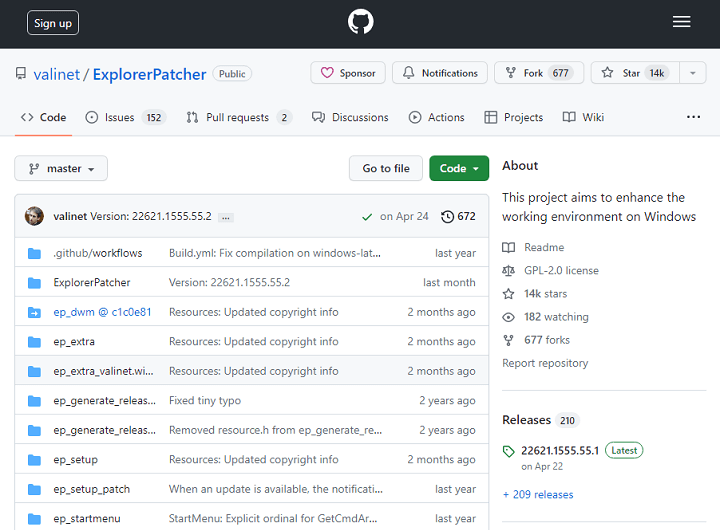Image resolution: width=720 pixels, height=530 pixels.
Task: Click submodule icon beside ep_dwm
Action: [x=34, y=312]
